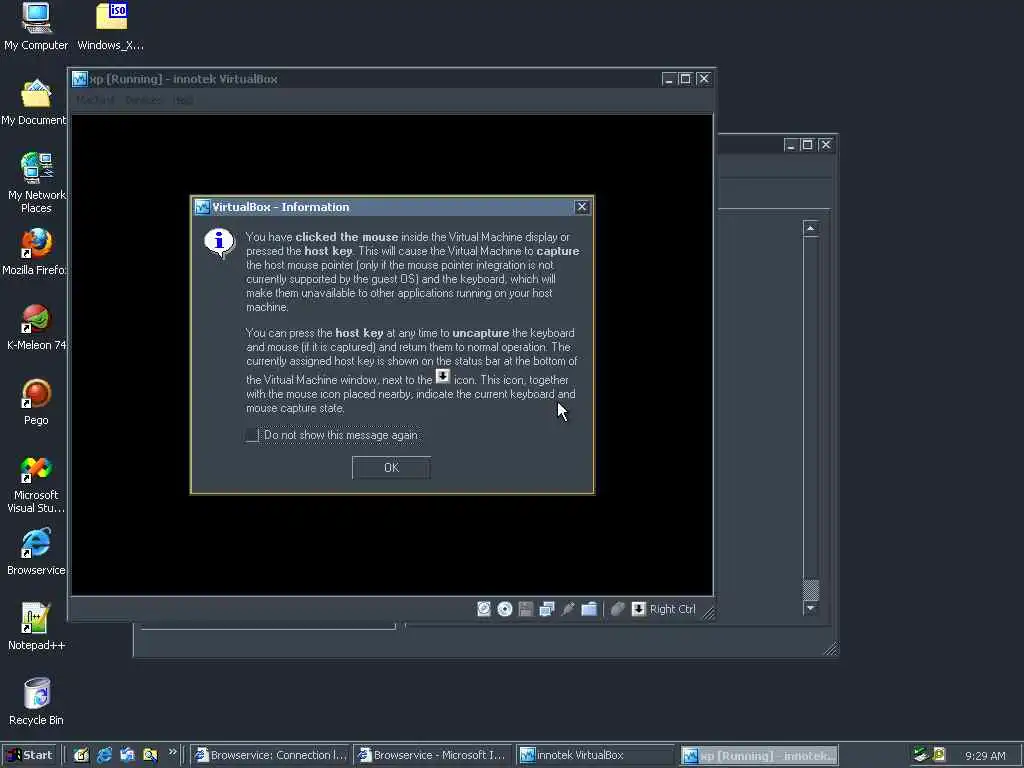Image resolution: width=1024 pixels, height=768 pixels.
Task: Select the Pego desktop shortcut
Action: pos(36,402)
